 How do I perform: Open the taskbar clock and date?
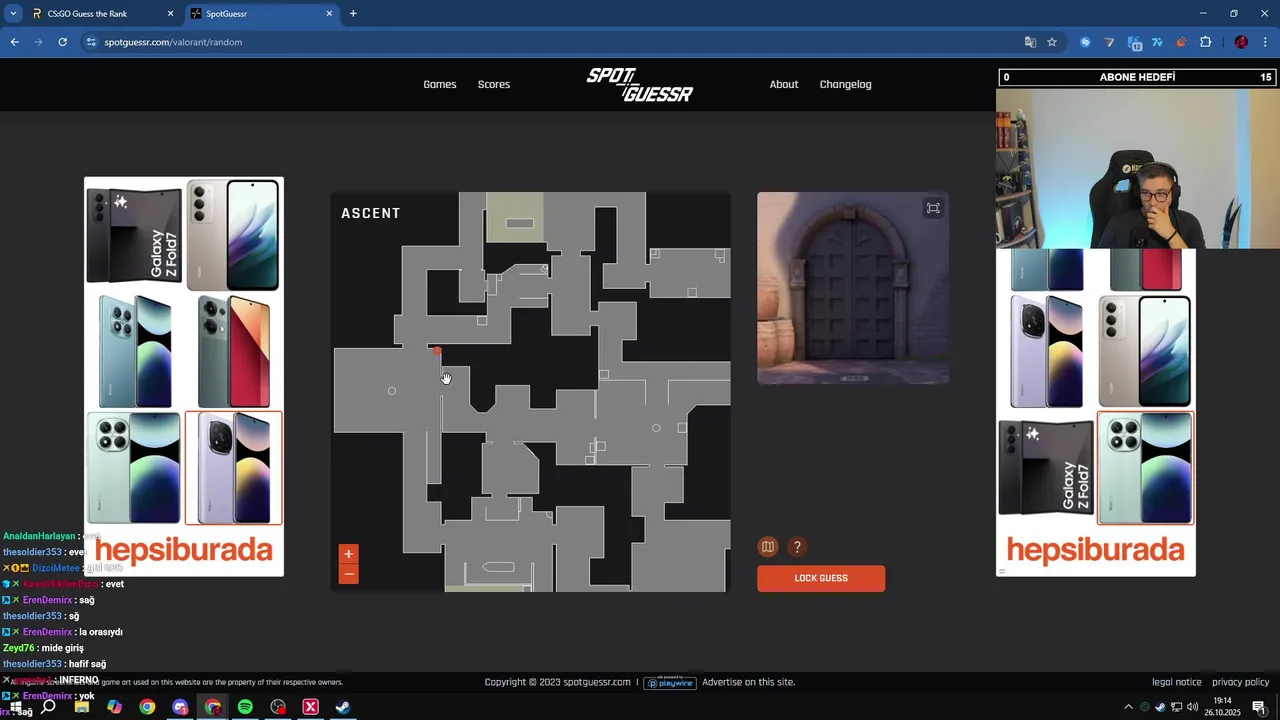point(1222,707)
